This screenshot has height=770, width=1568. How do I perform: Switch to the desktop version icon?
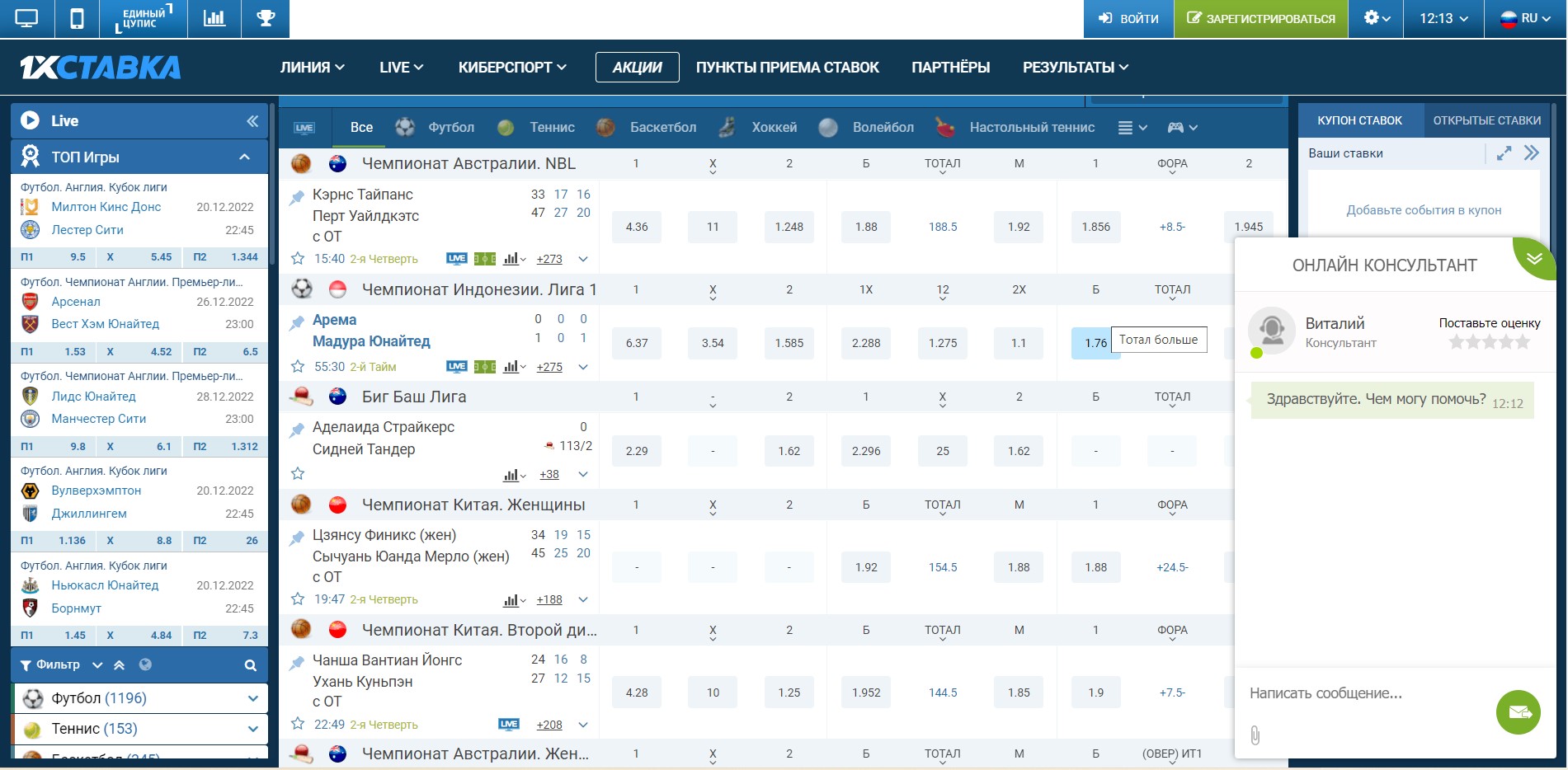(26, 18)
